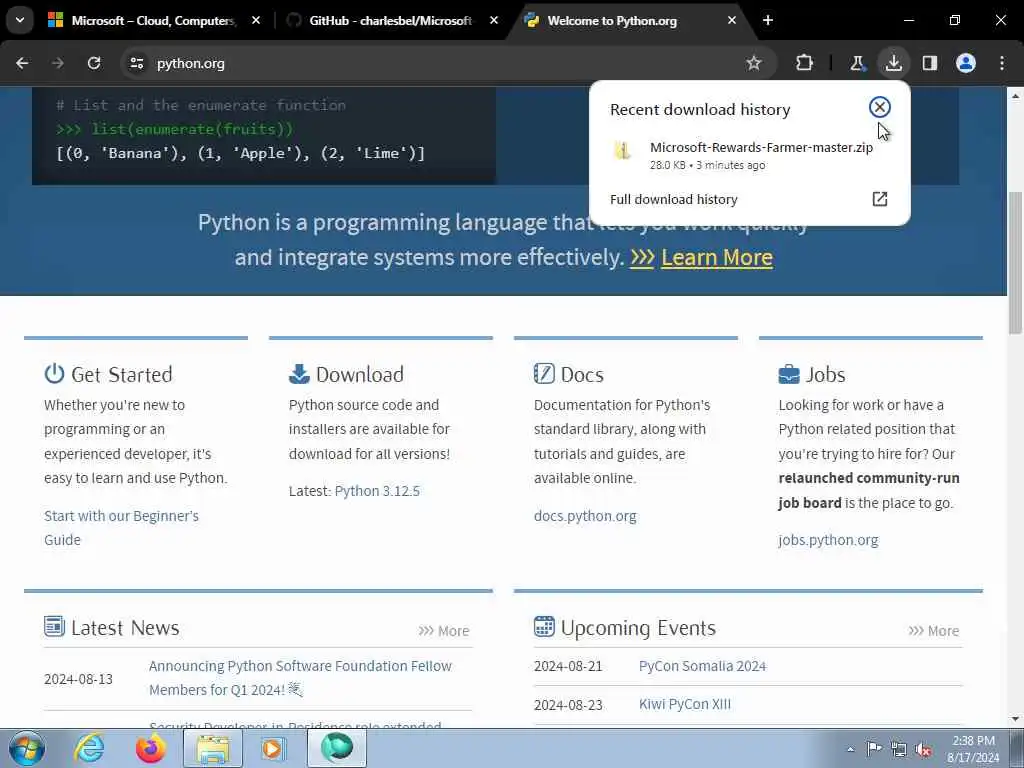
Task: Click the Get Started power icon
Action: [x=54, y=374]
